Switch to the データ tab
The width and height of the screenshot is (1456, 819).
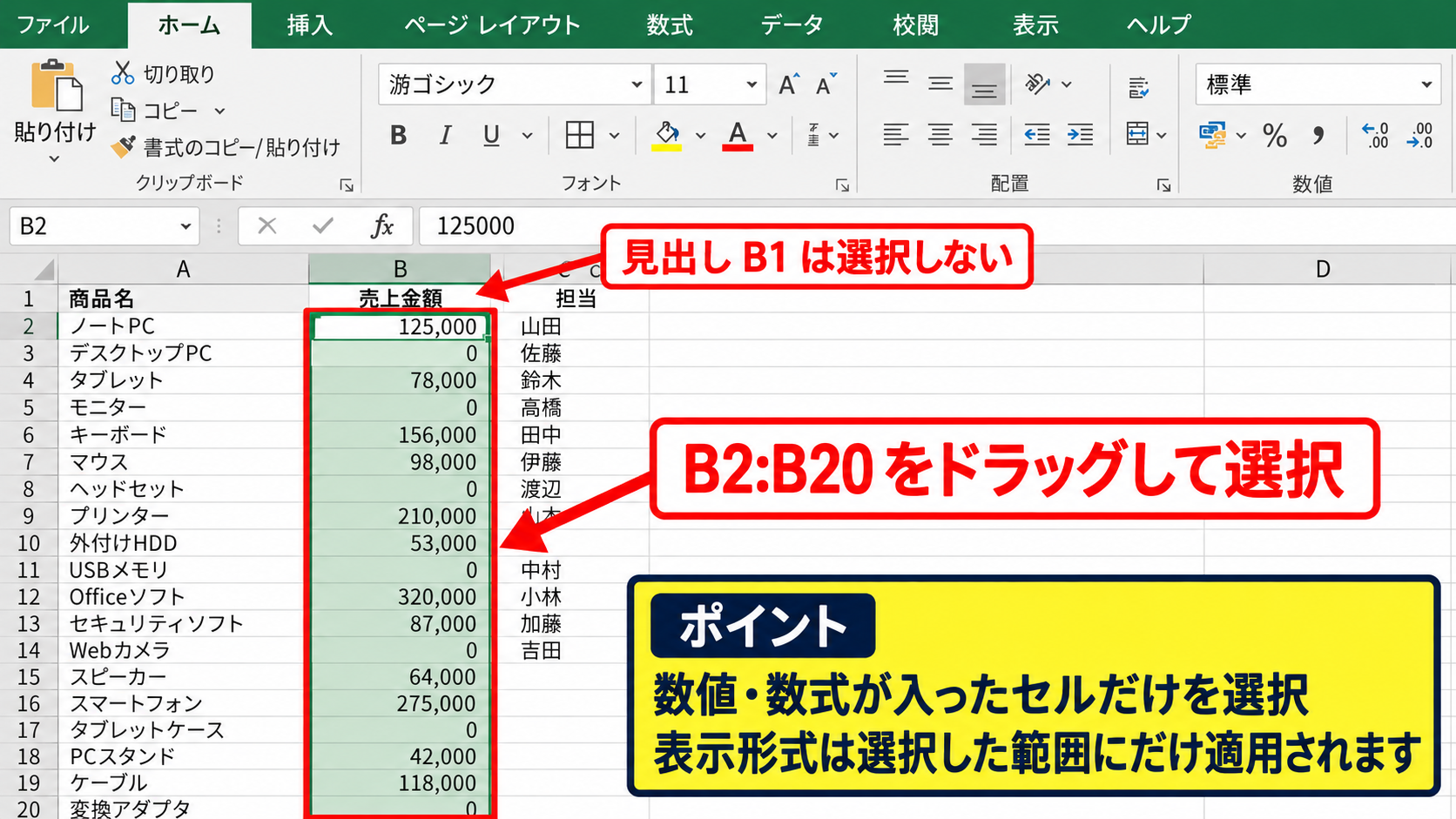791,24
